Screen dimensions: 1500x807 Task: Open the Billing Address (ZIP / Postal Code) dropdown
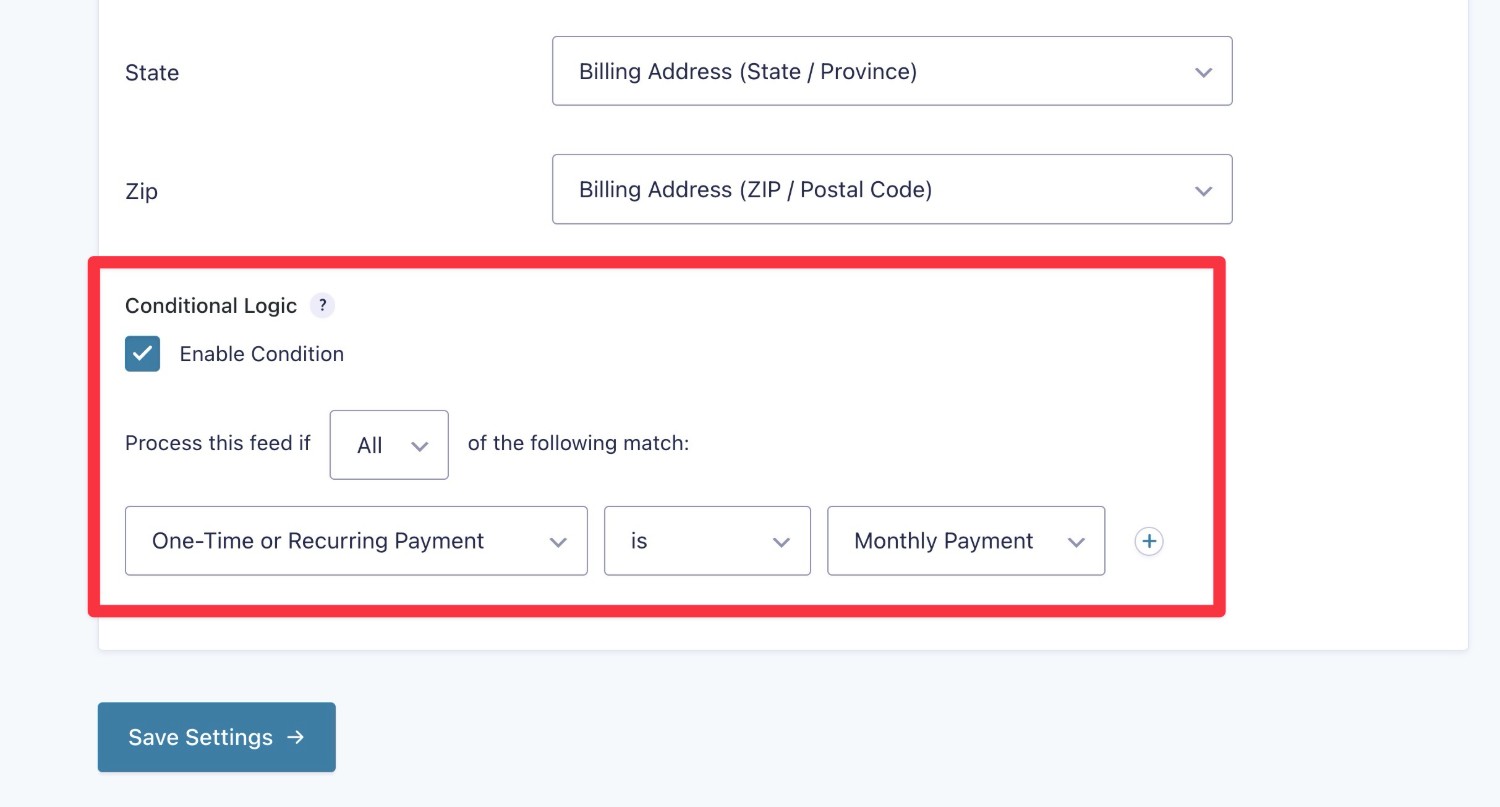click(892, 189)
